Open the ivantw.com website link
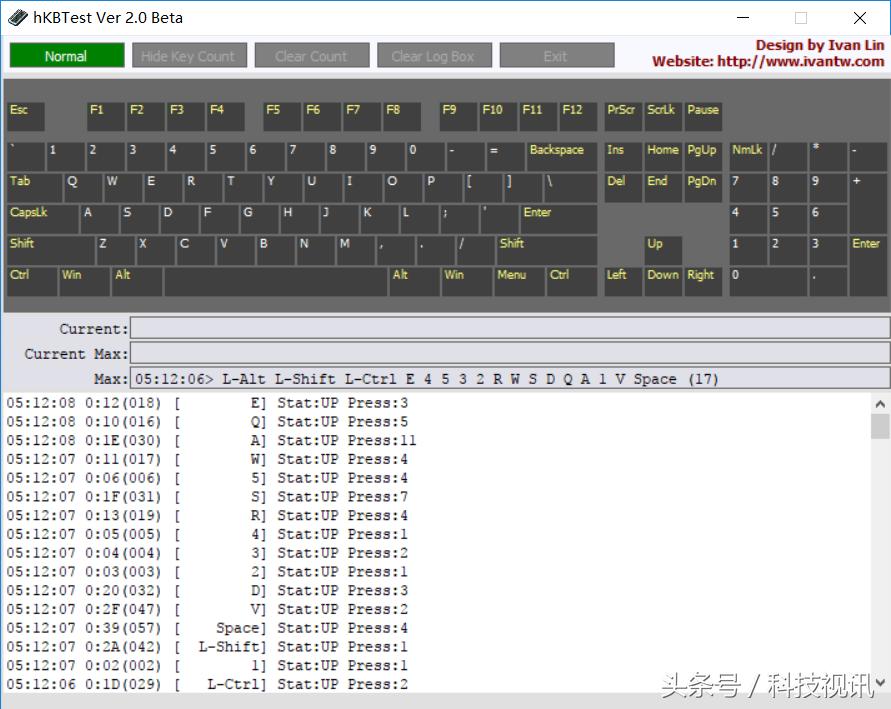 [768, 61]
